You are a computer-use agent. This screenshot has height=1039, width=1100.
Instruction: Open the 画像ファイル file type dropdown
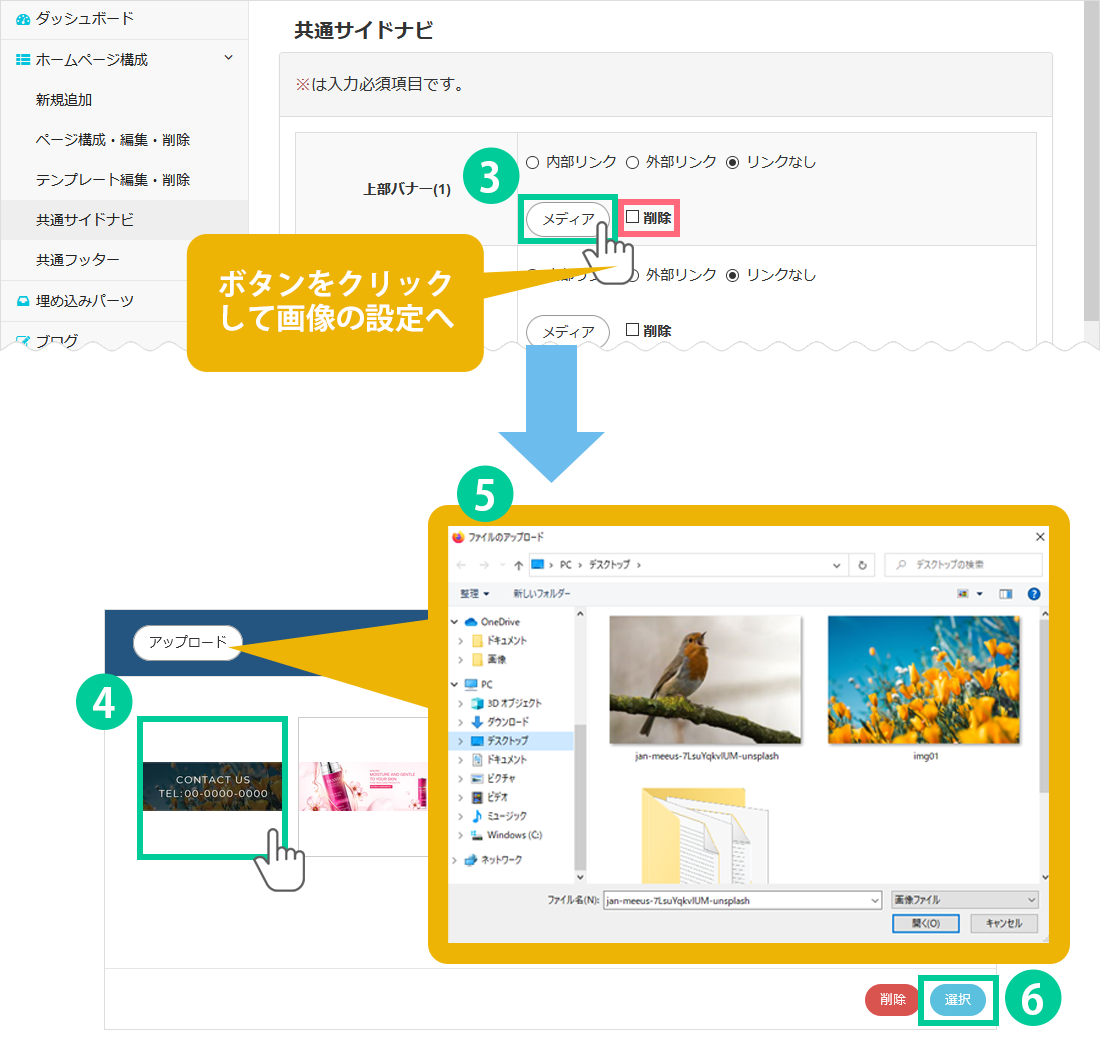[964, 900]
